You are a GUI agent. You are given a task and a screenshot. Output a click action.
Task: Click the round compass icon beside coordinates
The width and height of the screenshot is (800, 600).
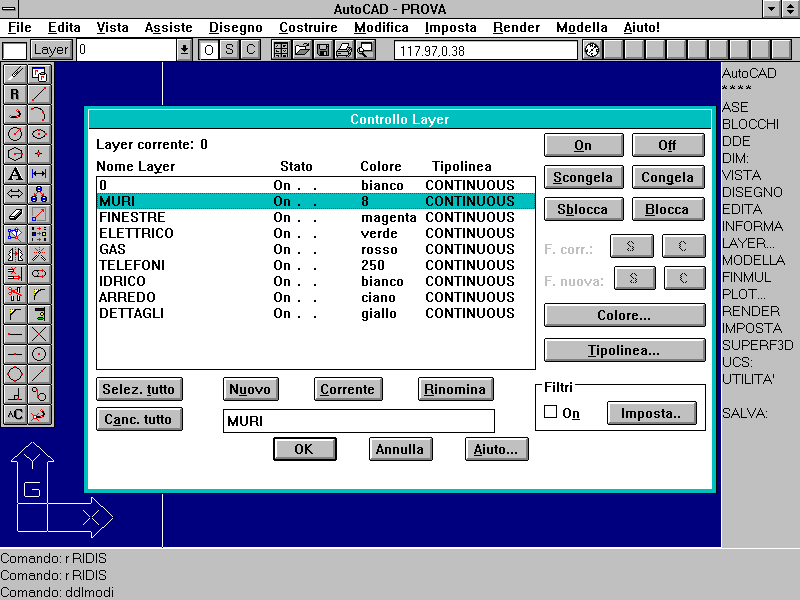tap(592, 50)
